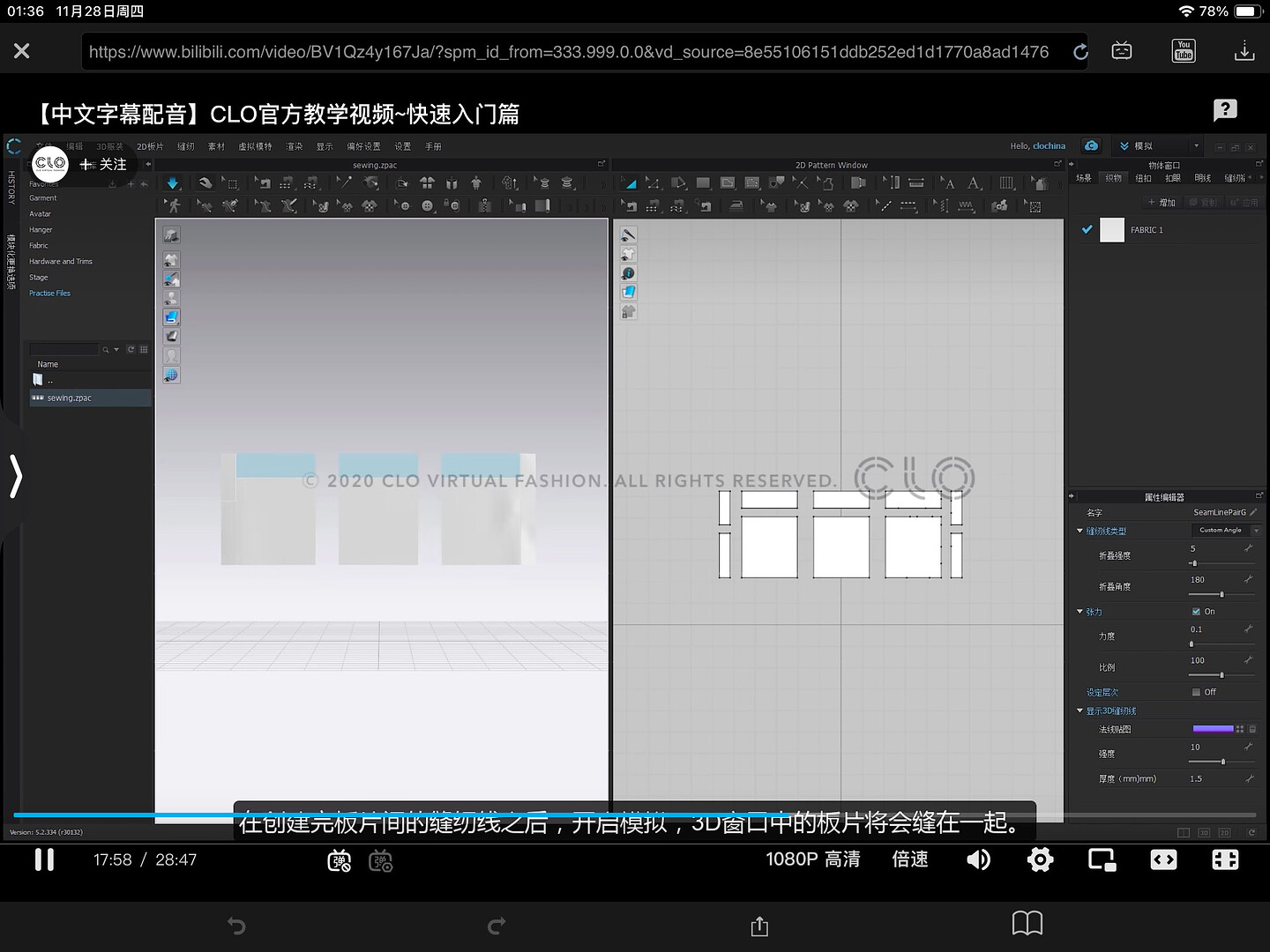Edit the SeamLinePair name with pencil icon
The image size is (1270, 952).
pyautogui.click(x=1253, y=512)
